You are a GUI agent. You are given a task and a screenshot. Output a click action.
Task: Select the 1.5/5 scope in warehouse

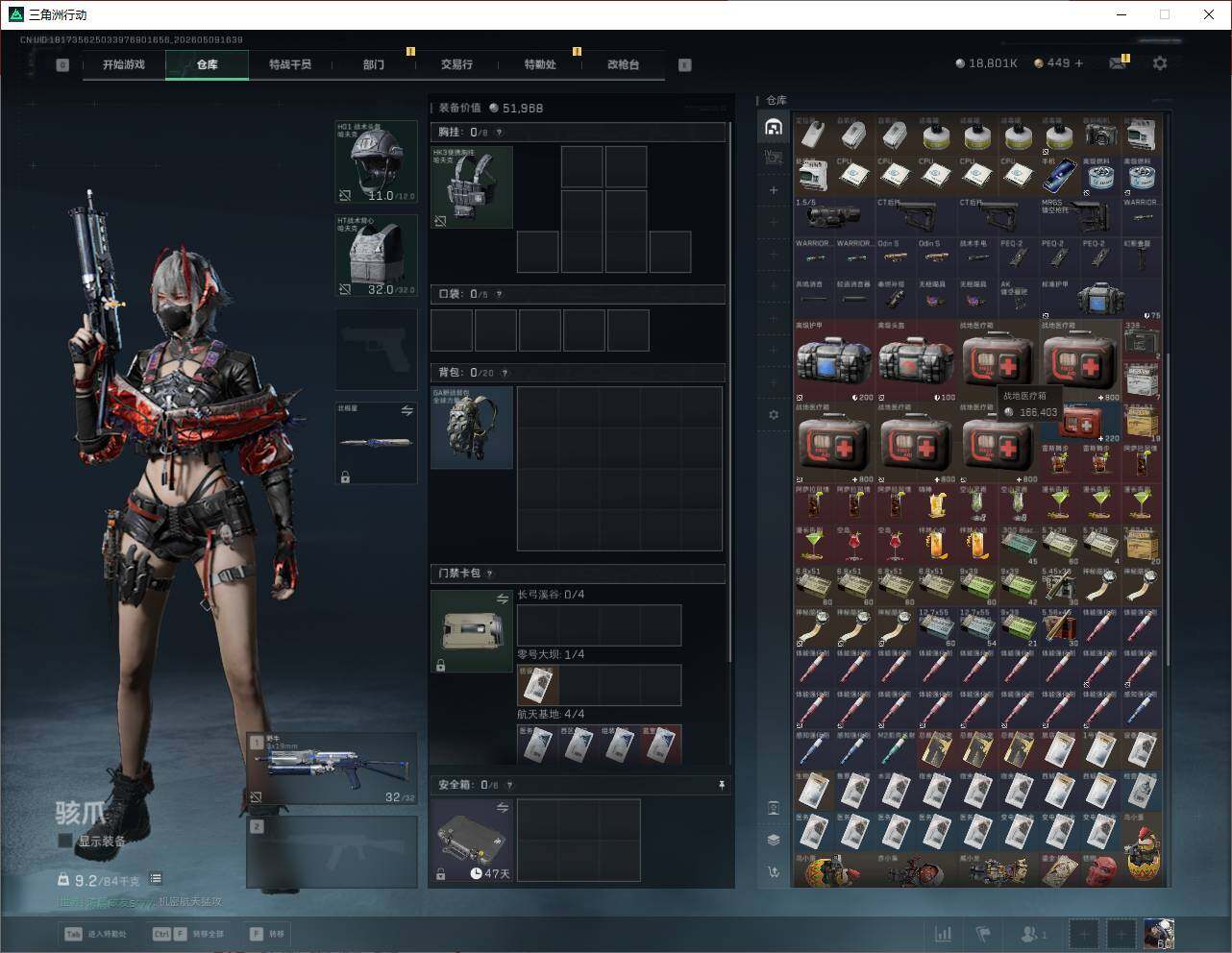(x=834, y=217)
